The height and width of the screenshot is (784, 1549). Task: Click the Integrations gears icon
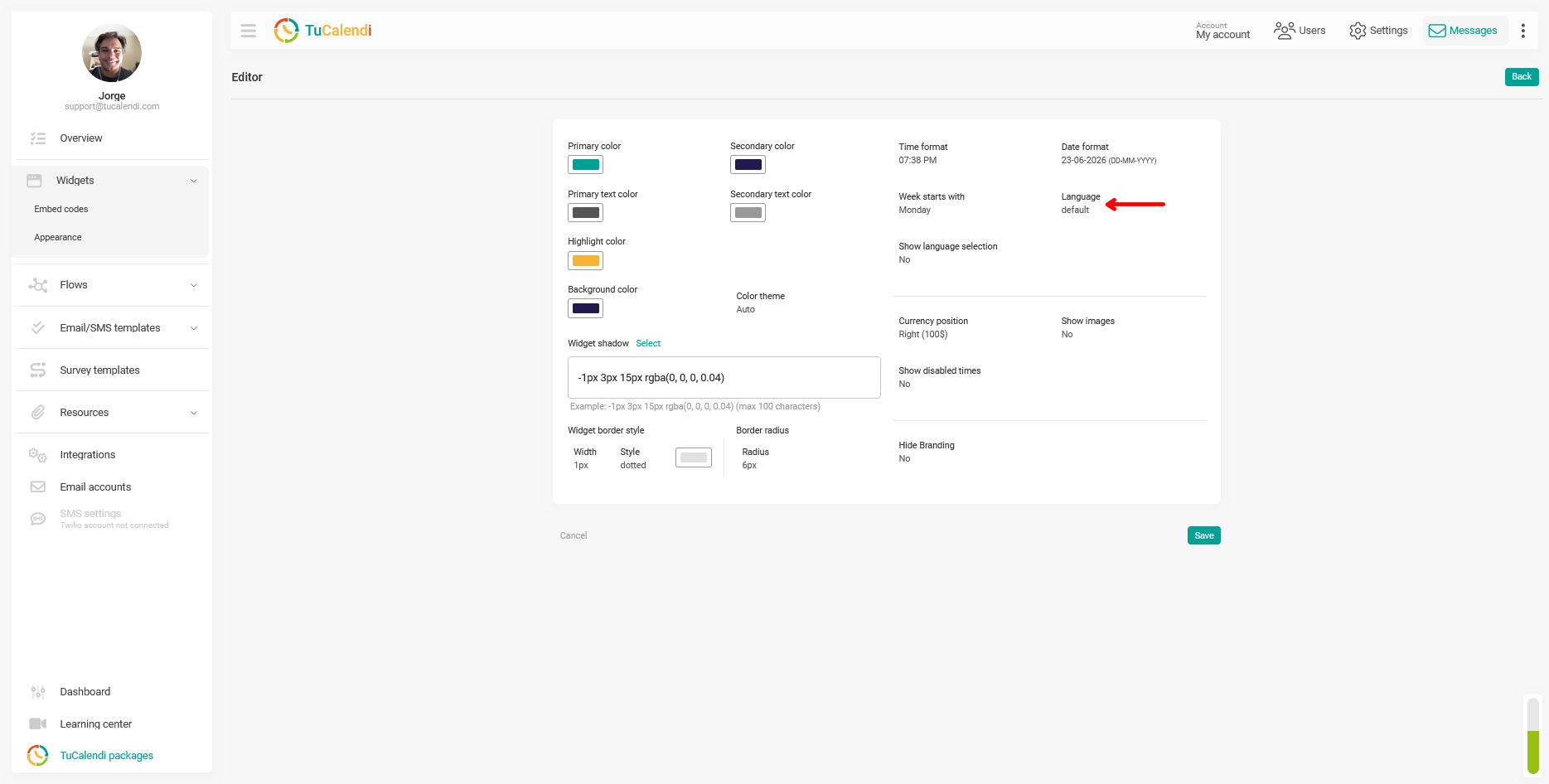[x=38, y=455]
